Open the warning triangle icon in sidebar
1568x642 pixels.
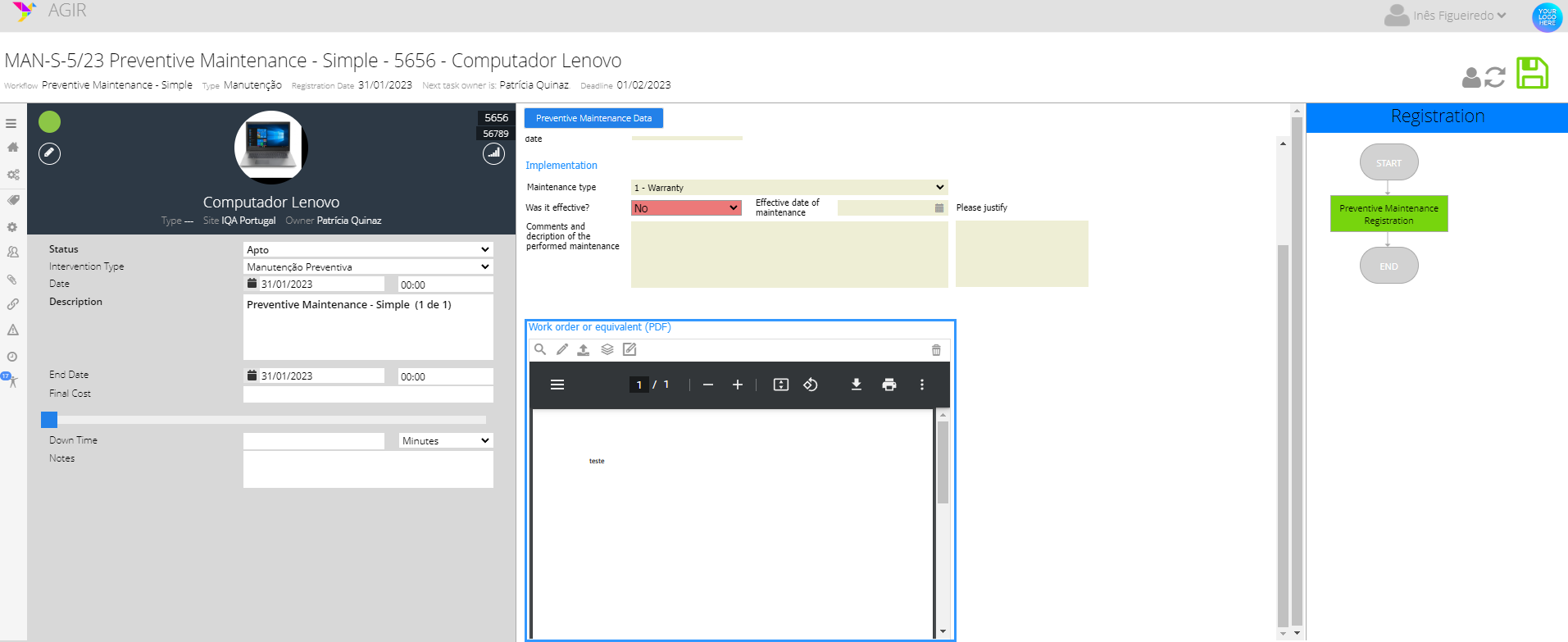coord(13,330)
